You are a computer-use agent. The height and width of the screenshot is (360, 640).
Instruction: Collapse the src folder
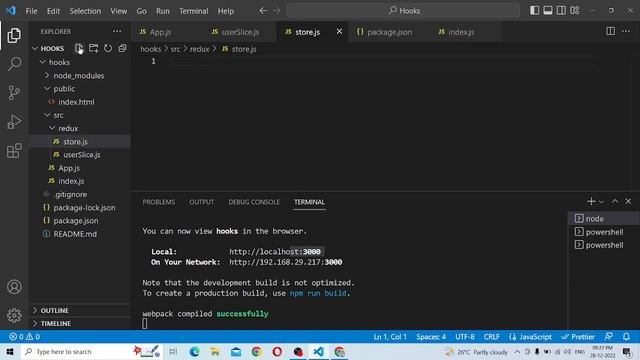tap(47, 115)
